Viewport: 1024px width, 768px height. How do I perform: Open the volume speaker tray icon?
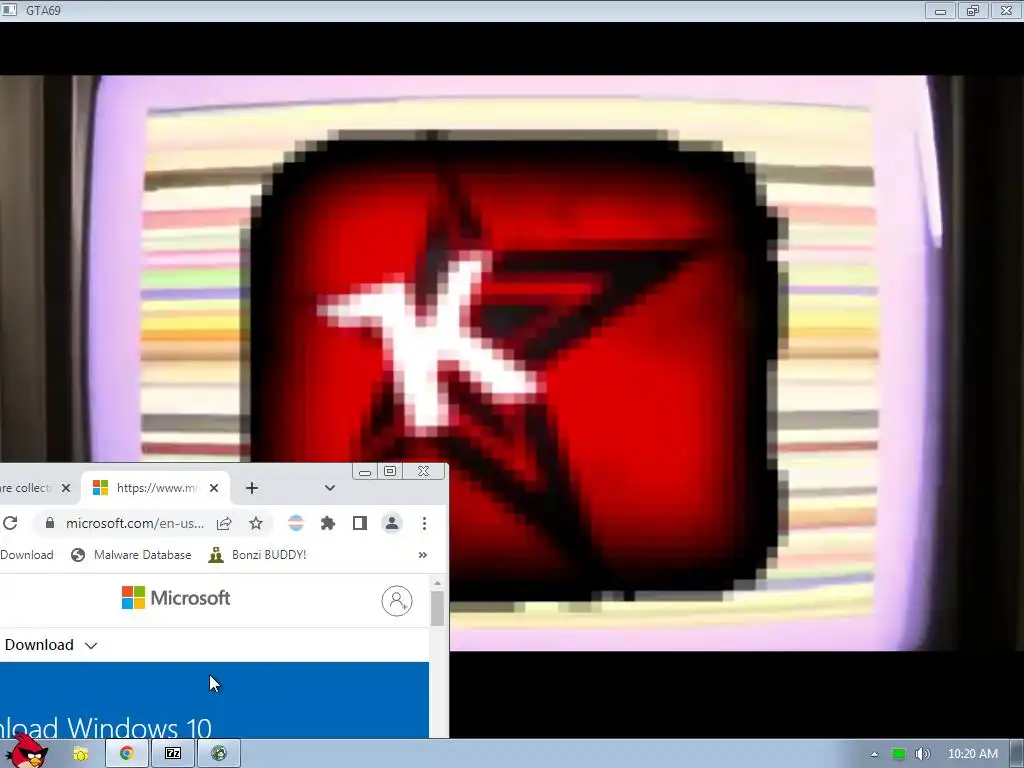pos(922,754)
